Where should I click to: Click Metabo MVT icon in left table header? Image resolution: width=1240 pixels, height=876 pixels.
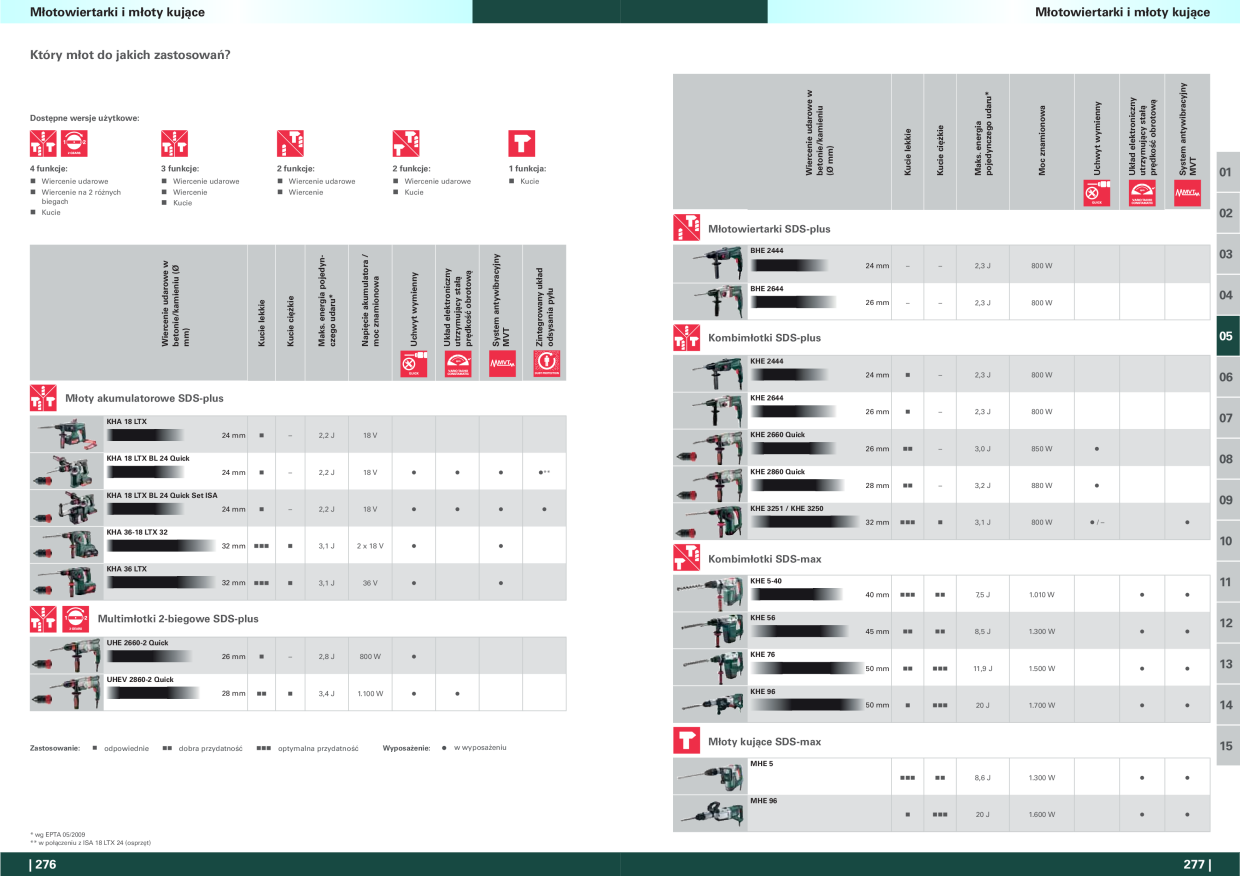pyautogui.click(x=501, y=364)
